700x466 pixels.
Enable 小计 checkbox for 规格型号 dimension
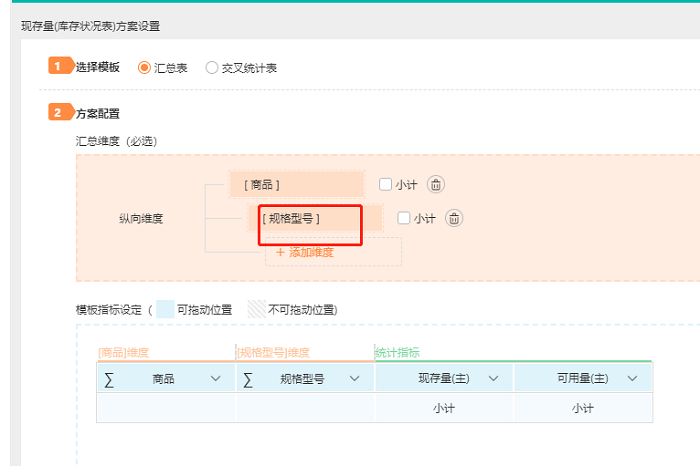pos(403,218)
